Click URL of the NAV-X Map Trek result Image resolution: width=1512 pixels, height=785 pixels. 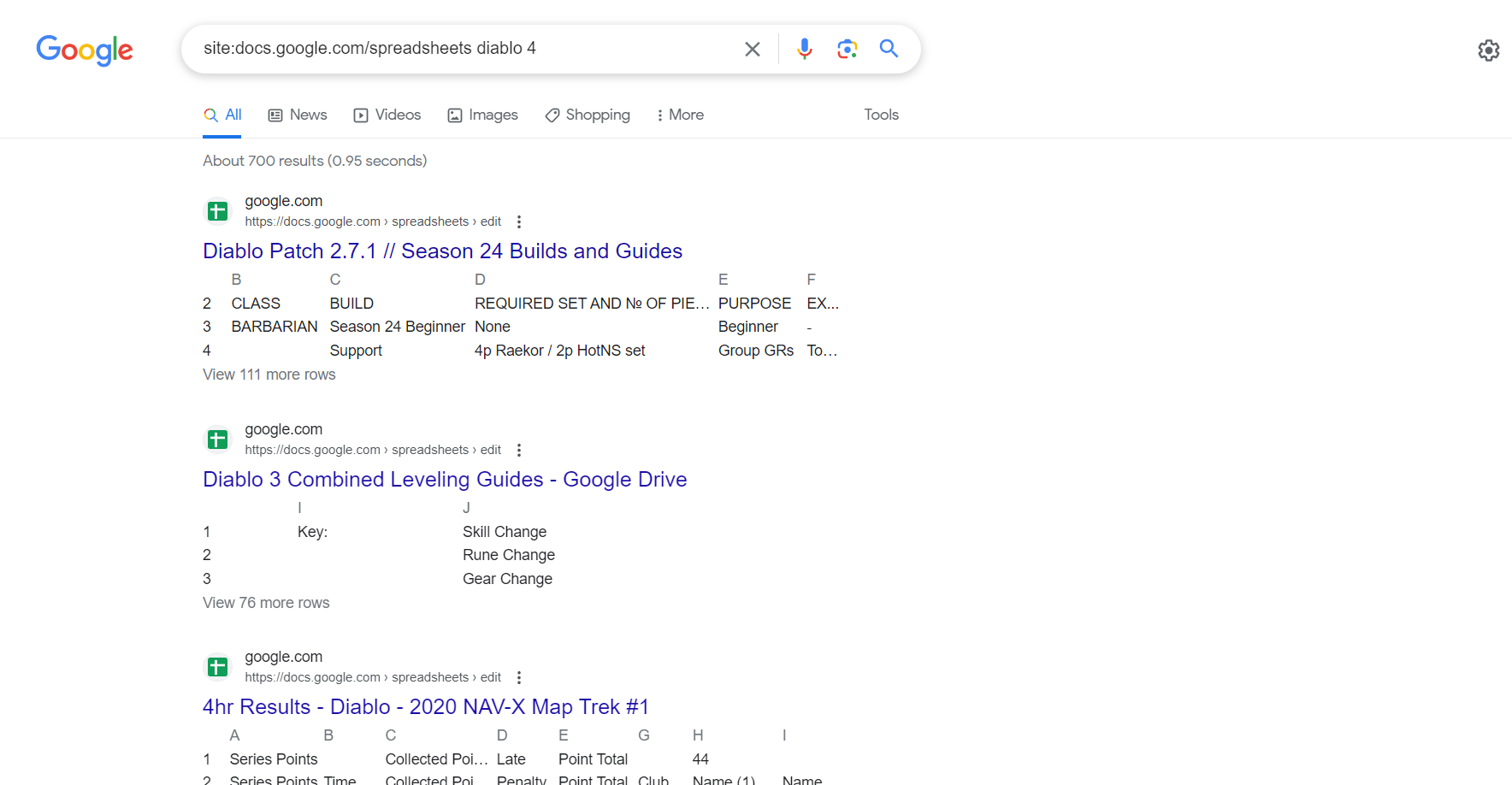click(373, 677)
